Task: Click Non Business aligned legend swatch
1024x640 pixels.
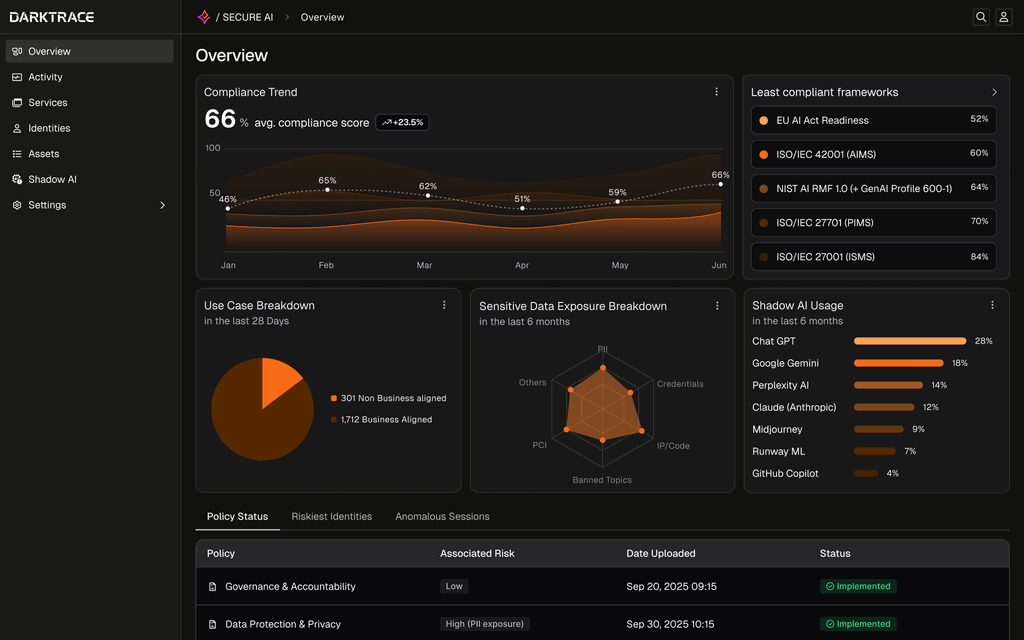Action: click(334, 398)
